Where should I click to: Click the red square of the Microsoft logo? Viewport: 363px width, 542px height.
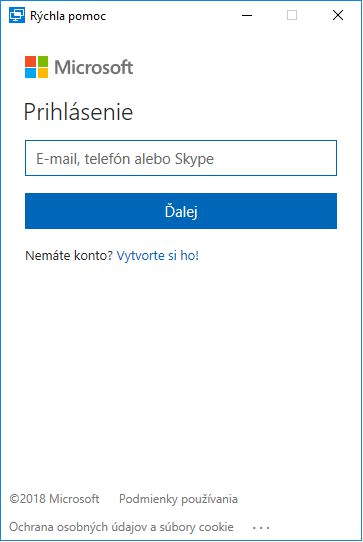click(x=30, y=61)
